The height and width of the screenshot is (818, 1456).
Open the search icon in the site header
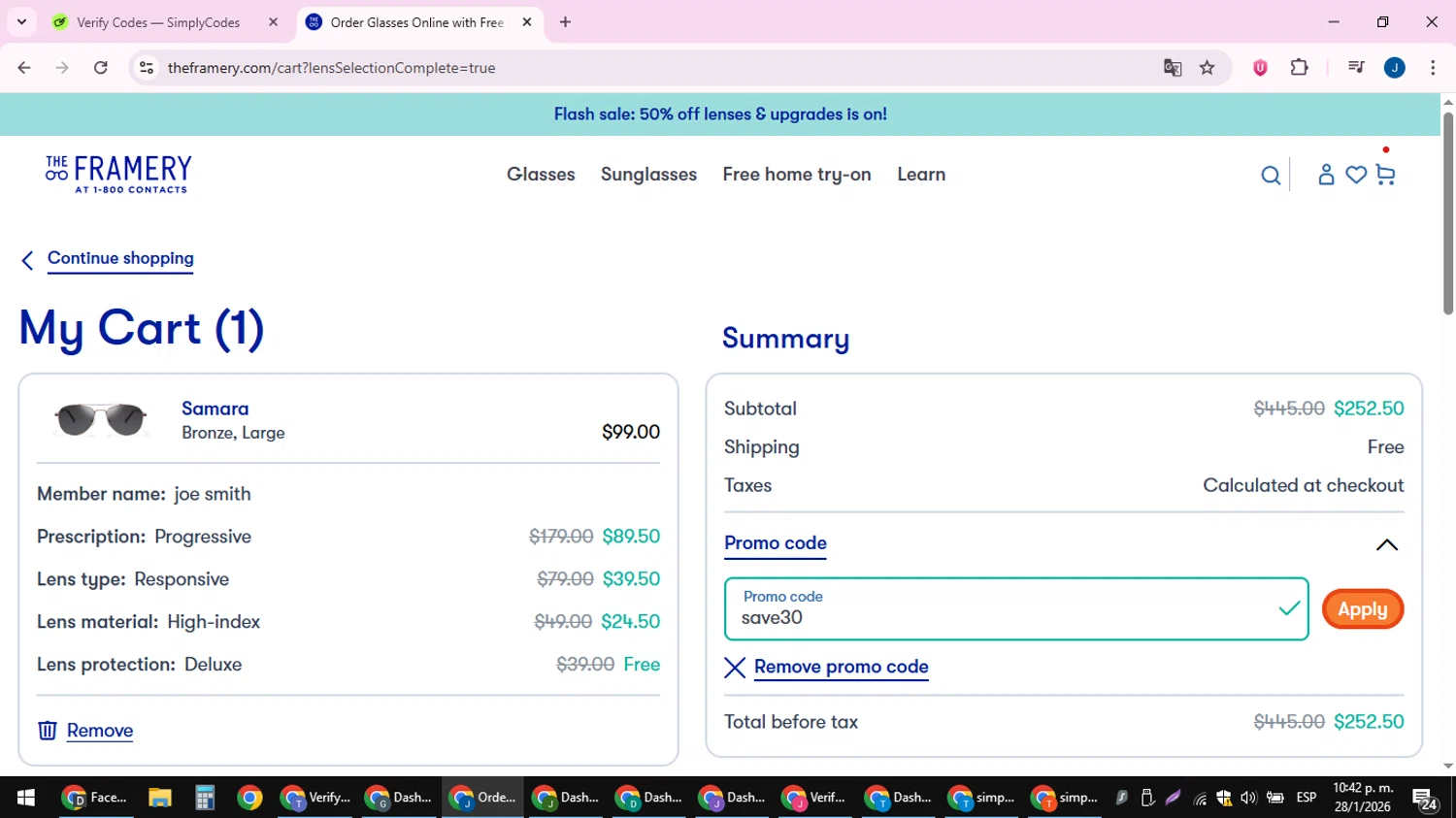coord(1271,176)
